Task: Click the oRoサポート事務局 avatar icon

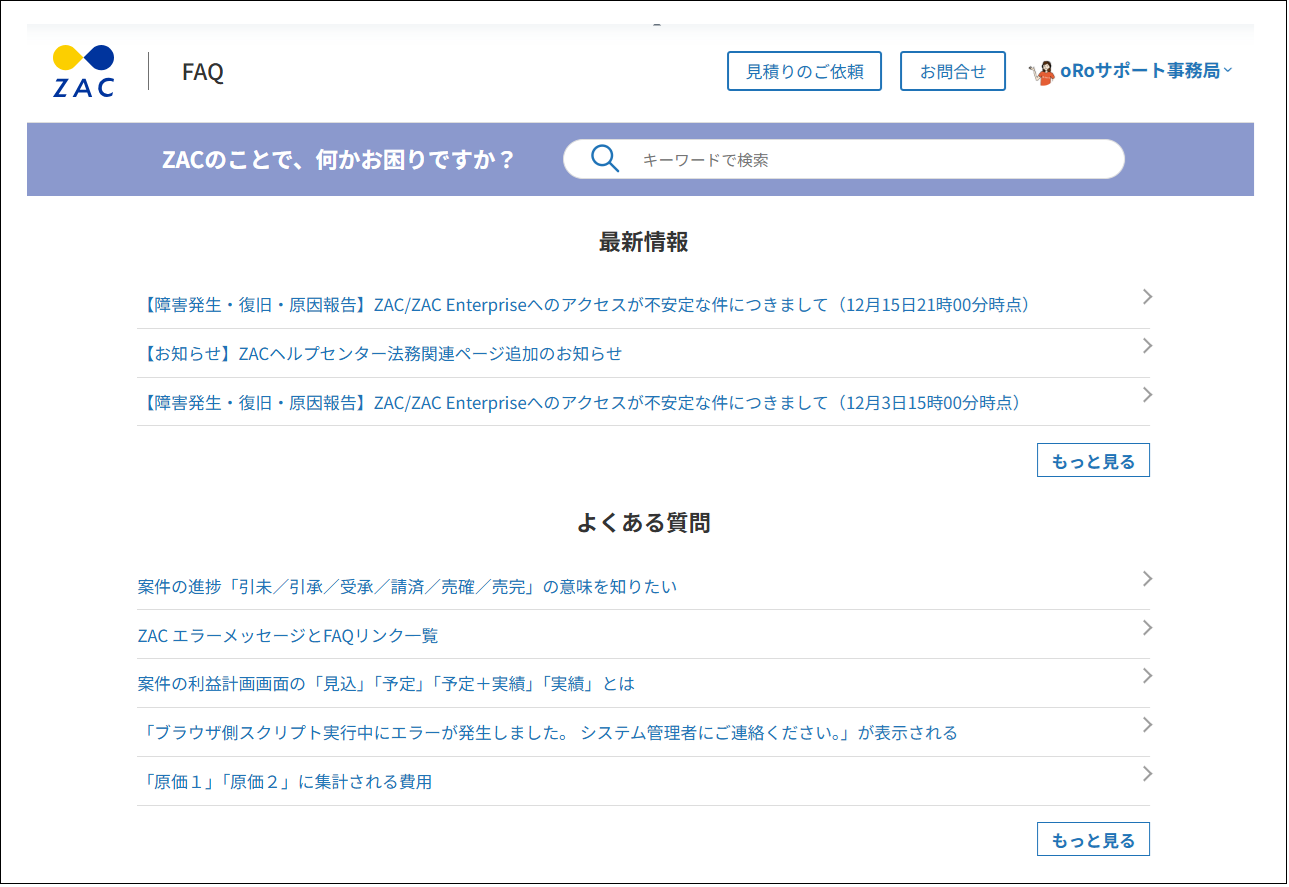Action: pyautogui.click(x=1043, y=70)
